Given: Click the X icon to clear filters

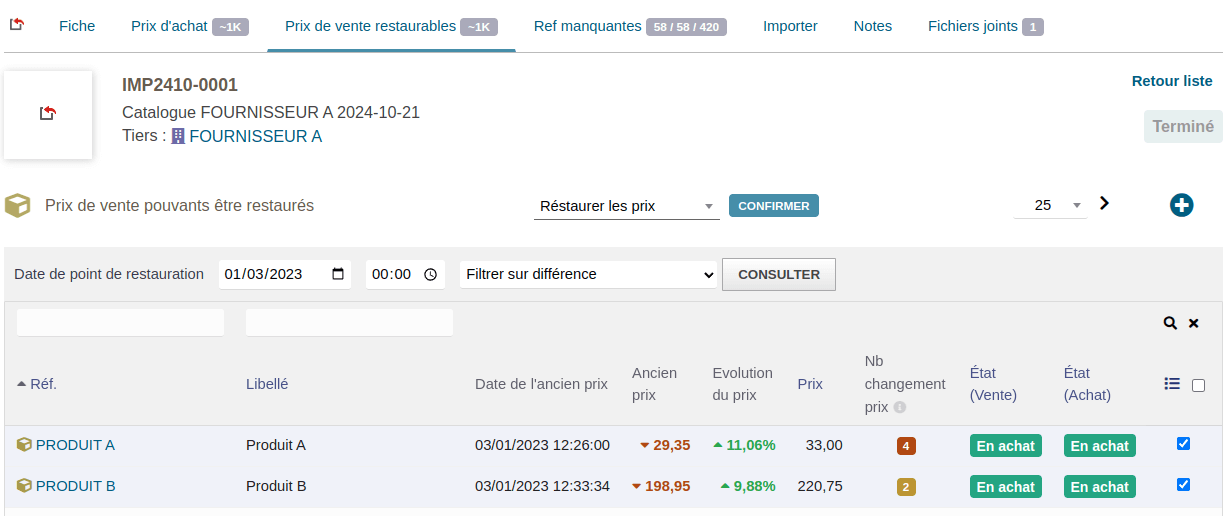Looking at the screenshot, I should coord(1194,323).
